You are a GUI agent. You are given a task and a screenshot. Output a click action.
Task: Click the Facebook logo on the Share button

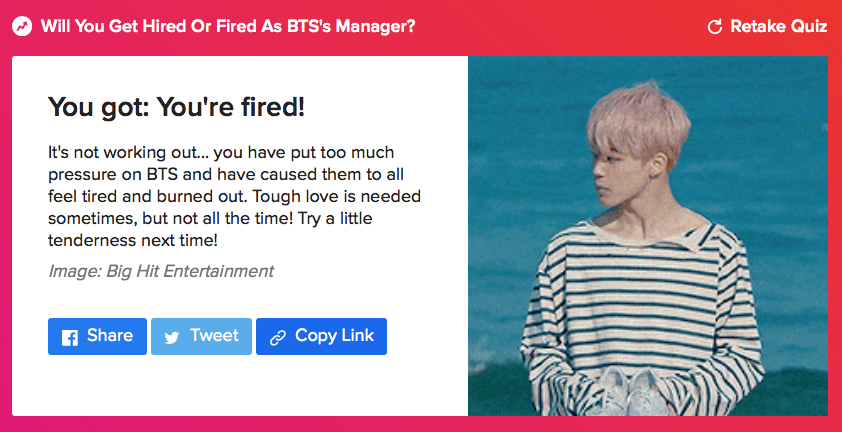coord(70,337)
